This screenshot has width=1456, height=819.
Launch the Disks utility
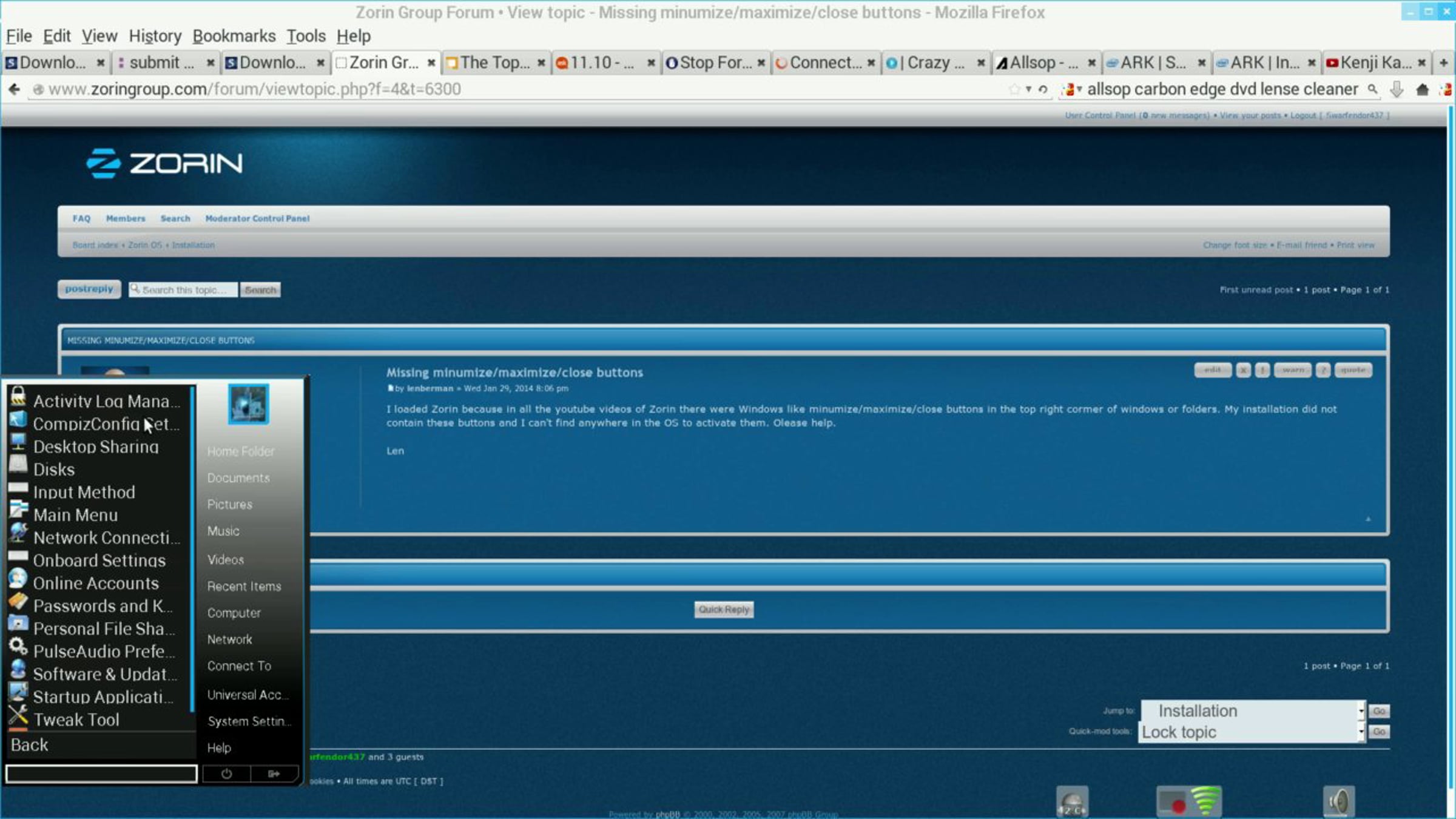100,469
